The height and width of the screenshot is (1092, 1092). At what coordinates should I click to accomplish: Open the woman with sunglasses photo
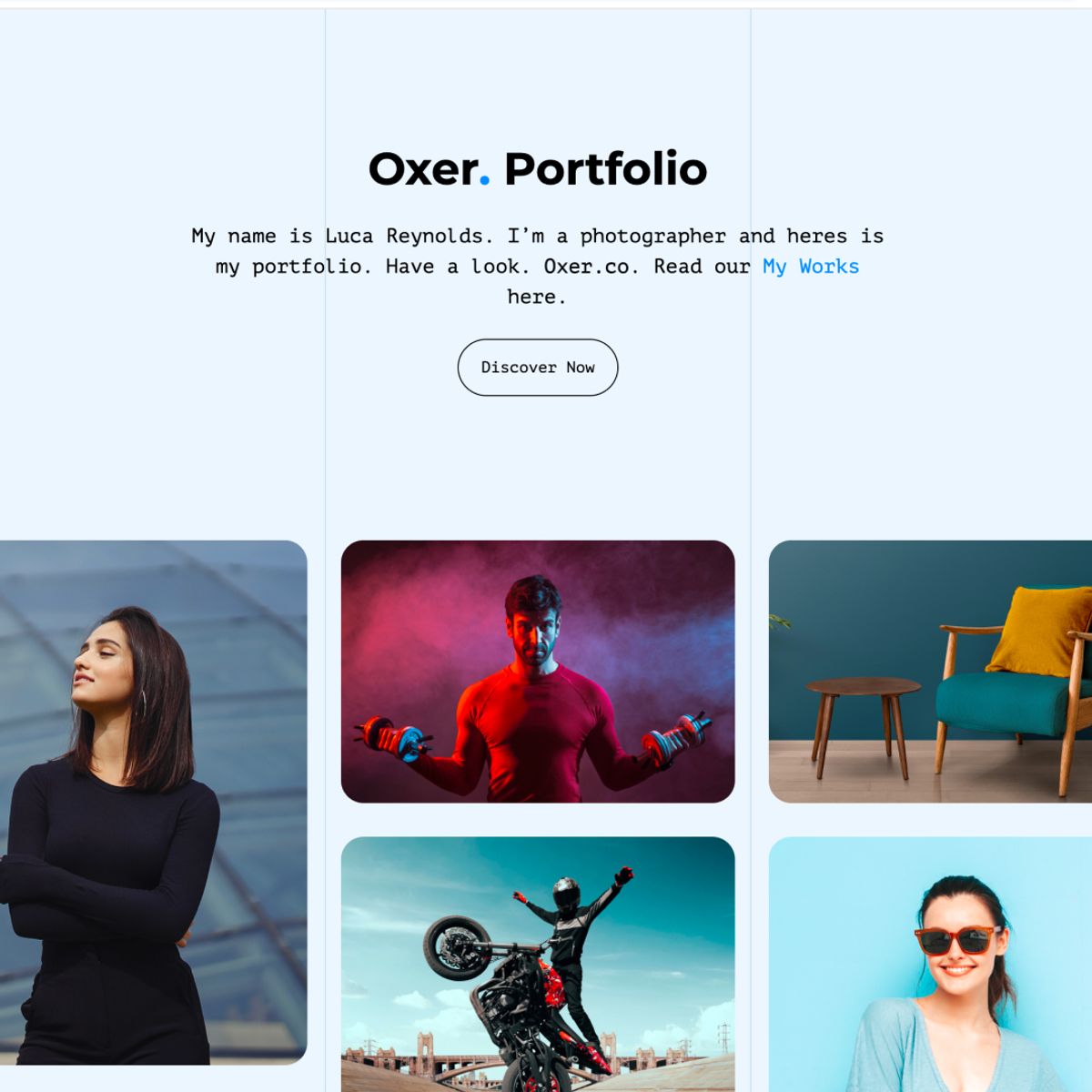pos(930,965)
